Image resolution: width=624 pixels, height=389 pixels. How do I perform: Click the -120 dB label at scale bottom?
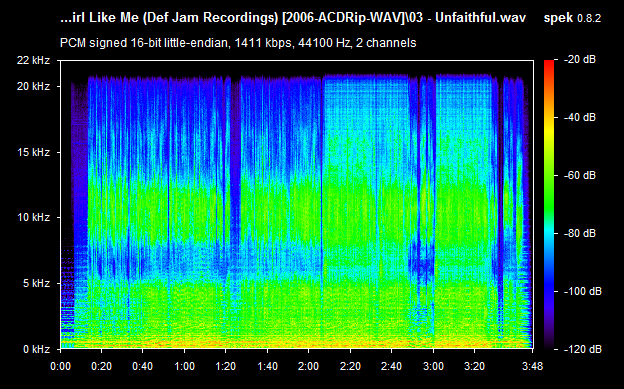coord(583,349)
